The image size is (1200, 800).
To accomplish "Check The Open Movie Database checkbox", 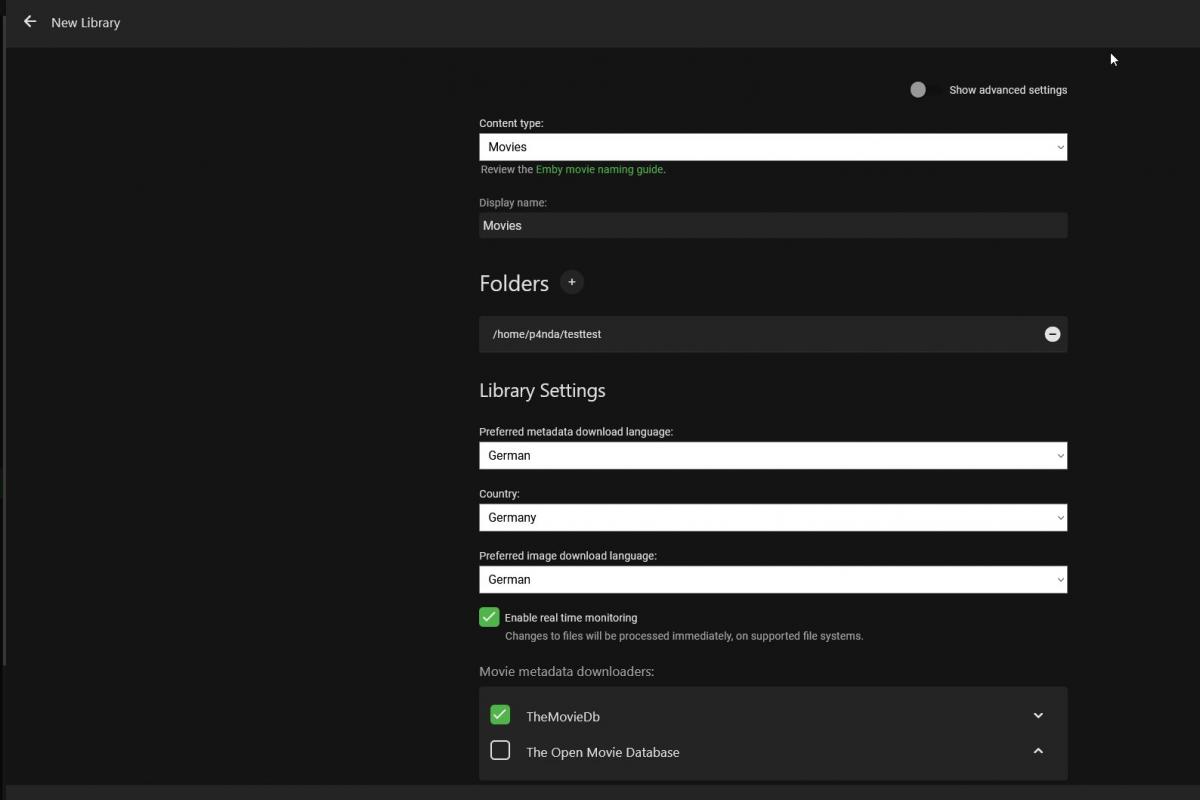I will (500, 751).
